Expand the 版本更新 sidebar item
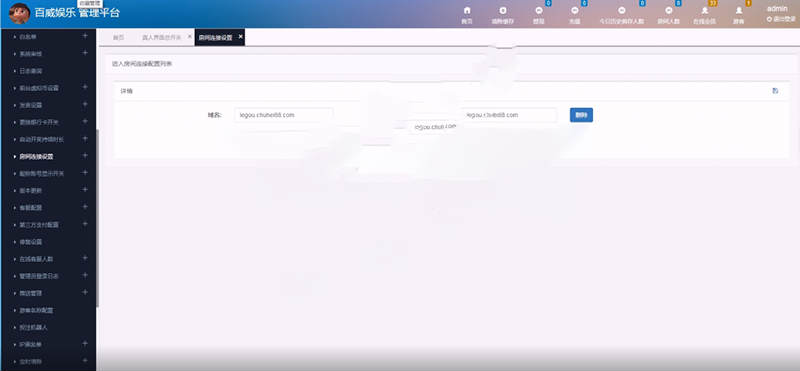 [x=85, y=190]
